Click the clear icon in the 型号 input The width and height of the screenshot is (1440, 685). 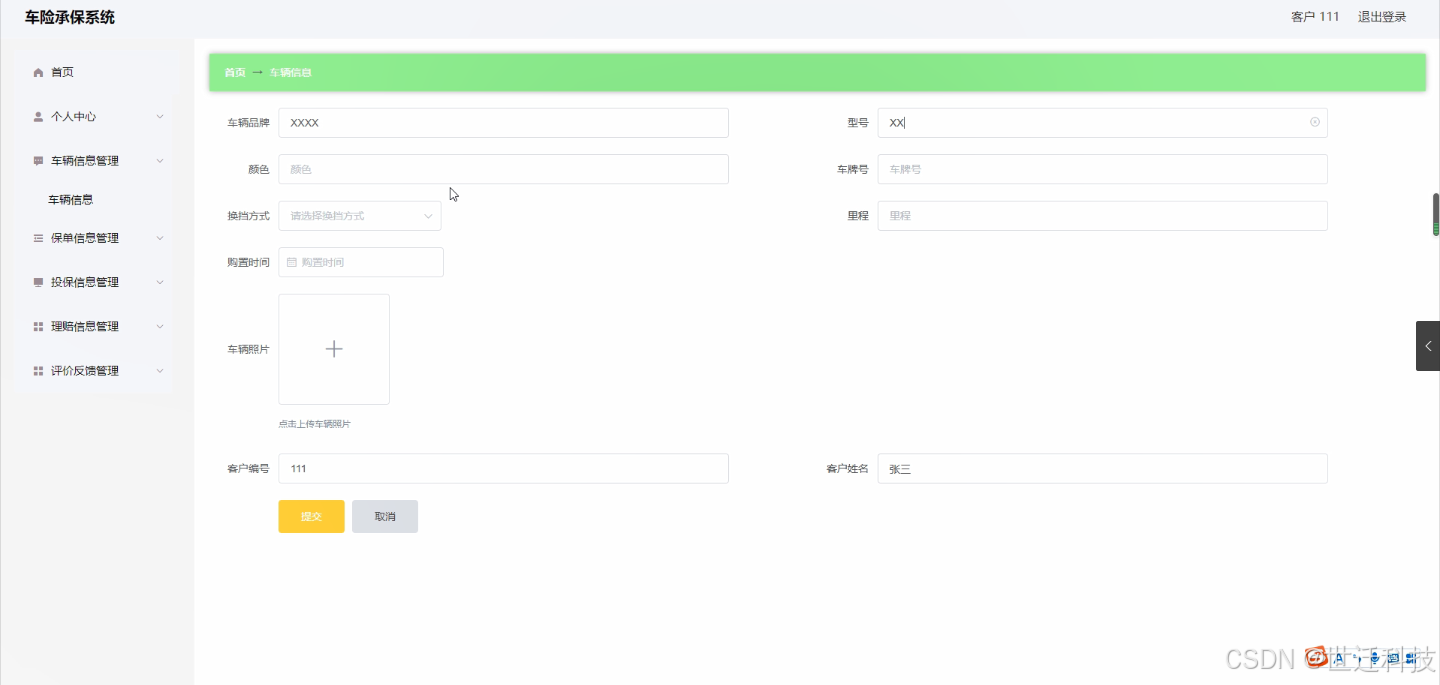pos(1314,122)
